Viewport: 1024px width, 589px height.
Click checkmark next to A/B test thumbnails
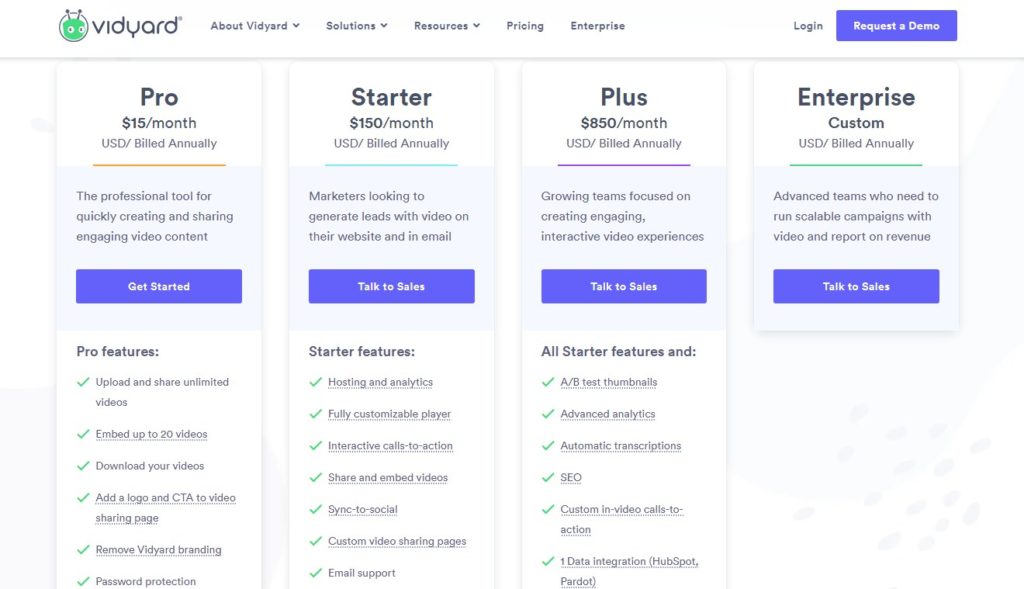point(548,382)
